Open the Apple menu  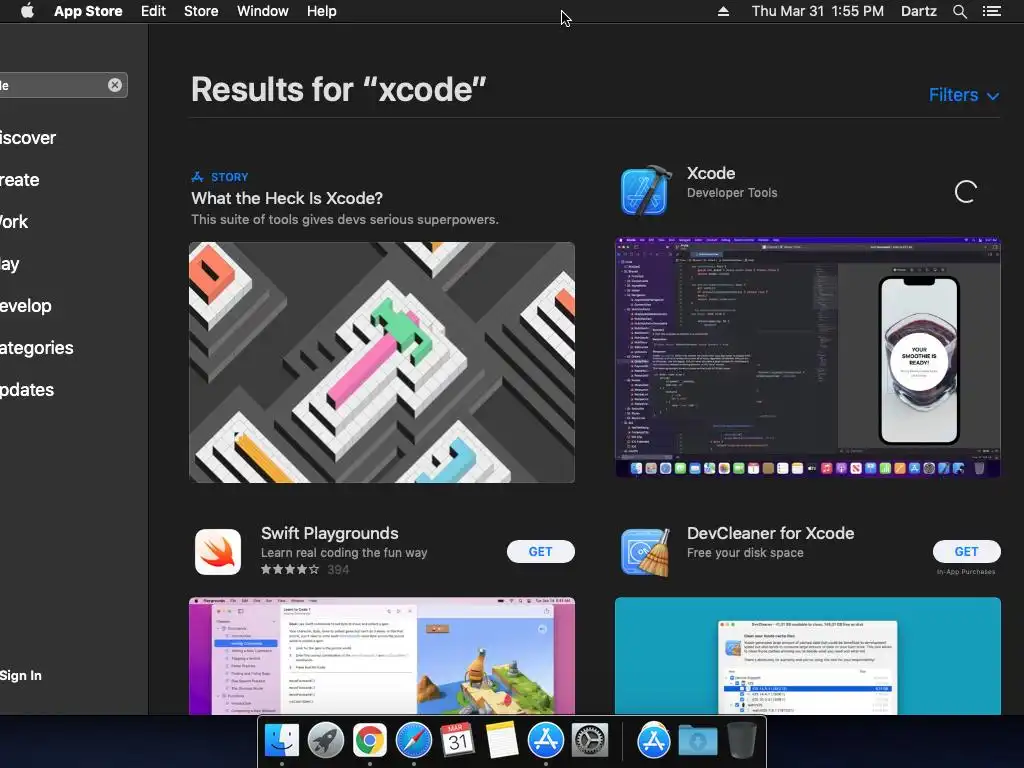pyautogui.click(x=27, y=11)
